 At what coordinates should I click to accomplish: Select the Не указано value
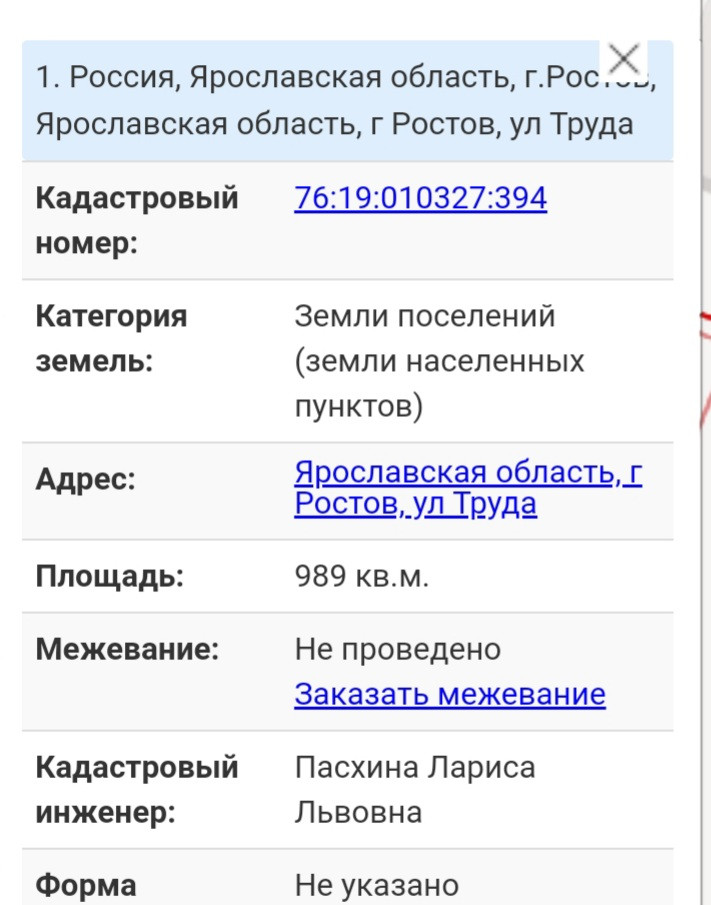click(x=376, y=885)
